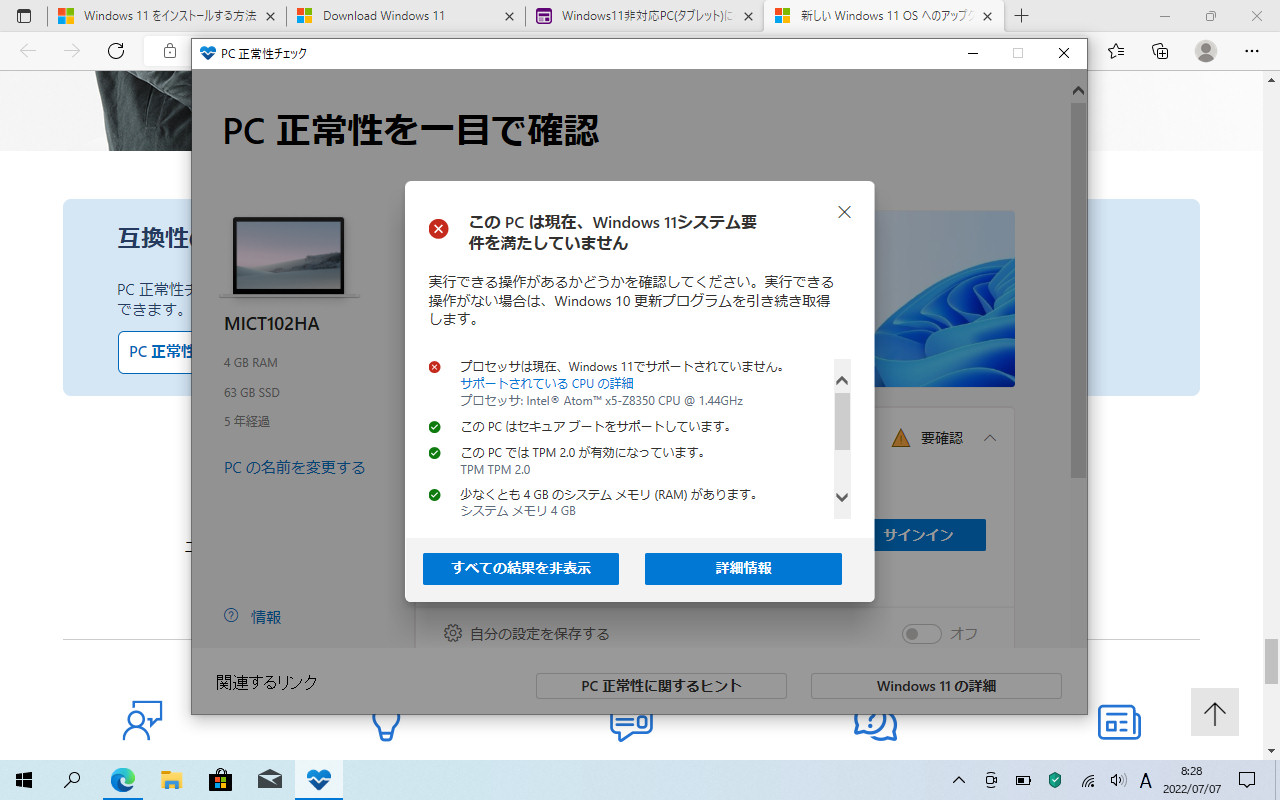Viewport: 1280px width, 800px height.
Task: Open Mail app from taskbar
Action: pos(269,780)
